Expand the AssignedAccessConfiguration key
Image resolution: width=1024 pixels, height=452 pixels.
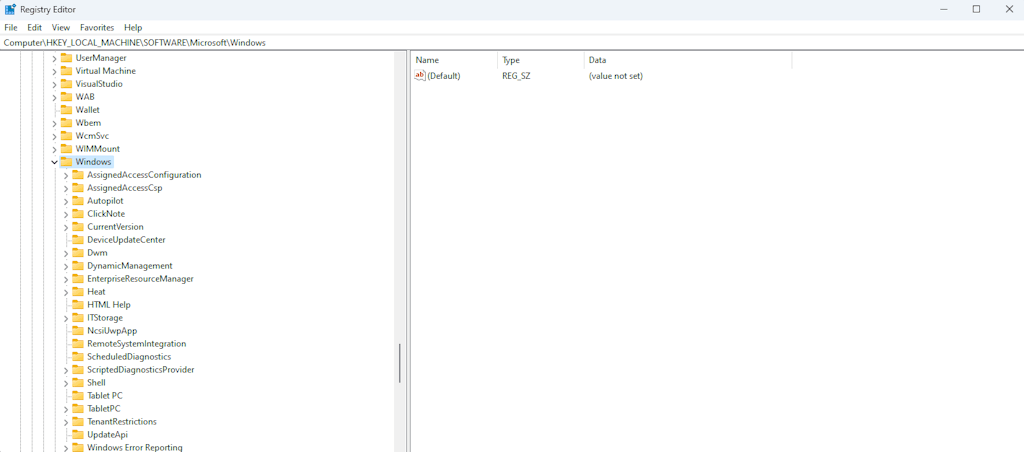pyautogui.click(x=66, y=175)
